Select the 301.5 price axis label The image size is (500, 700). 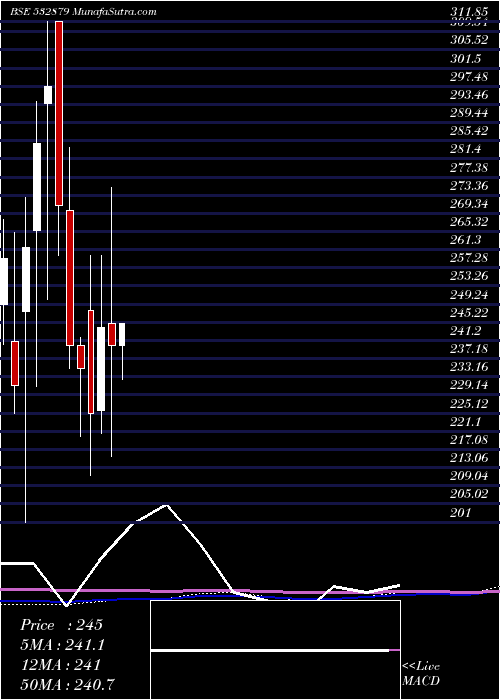coord(465,58)
